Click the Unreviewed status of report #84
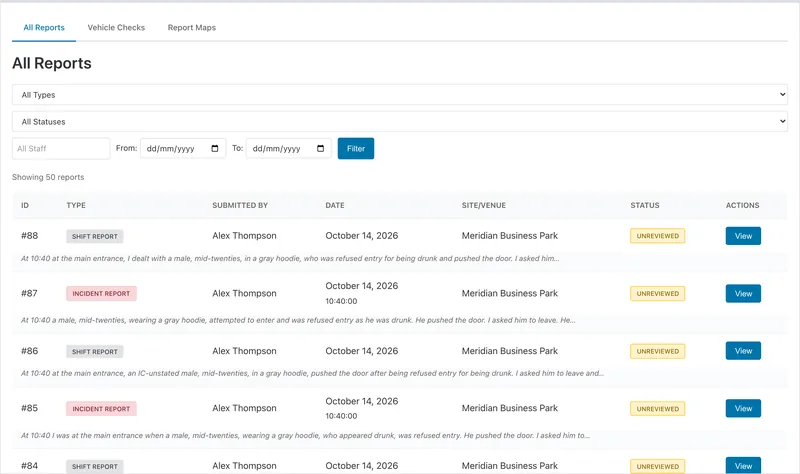 [658, 466]
